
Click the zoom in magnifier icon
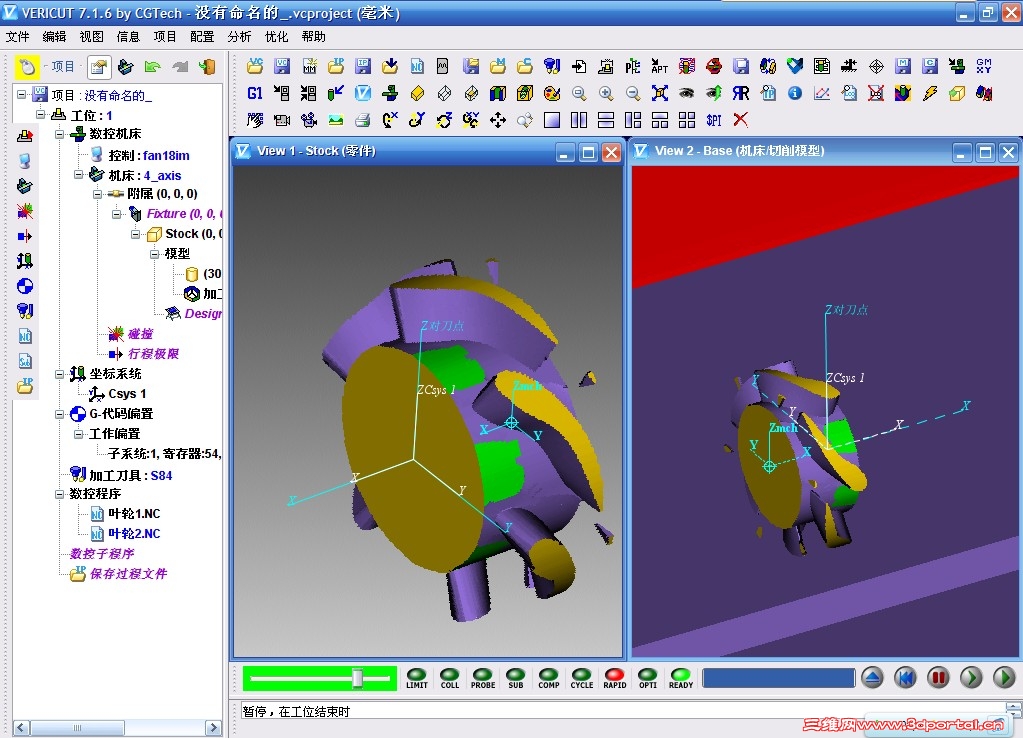click(606, 93)
